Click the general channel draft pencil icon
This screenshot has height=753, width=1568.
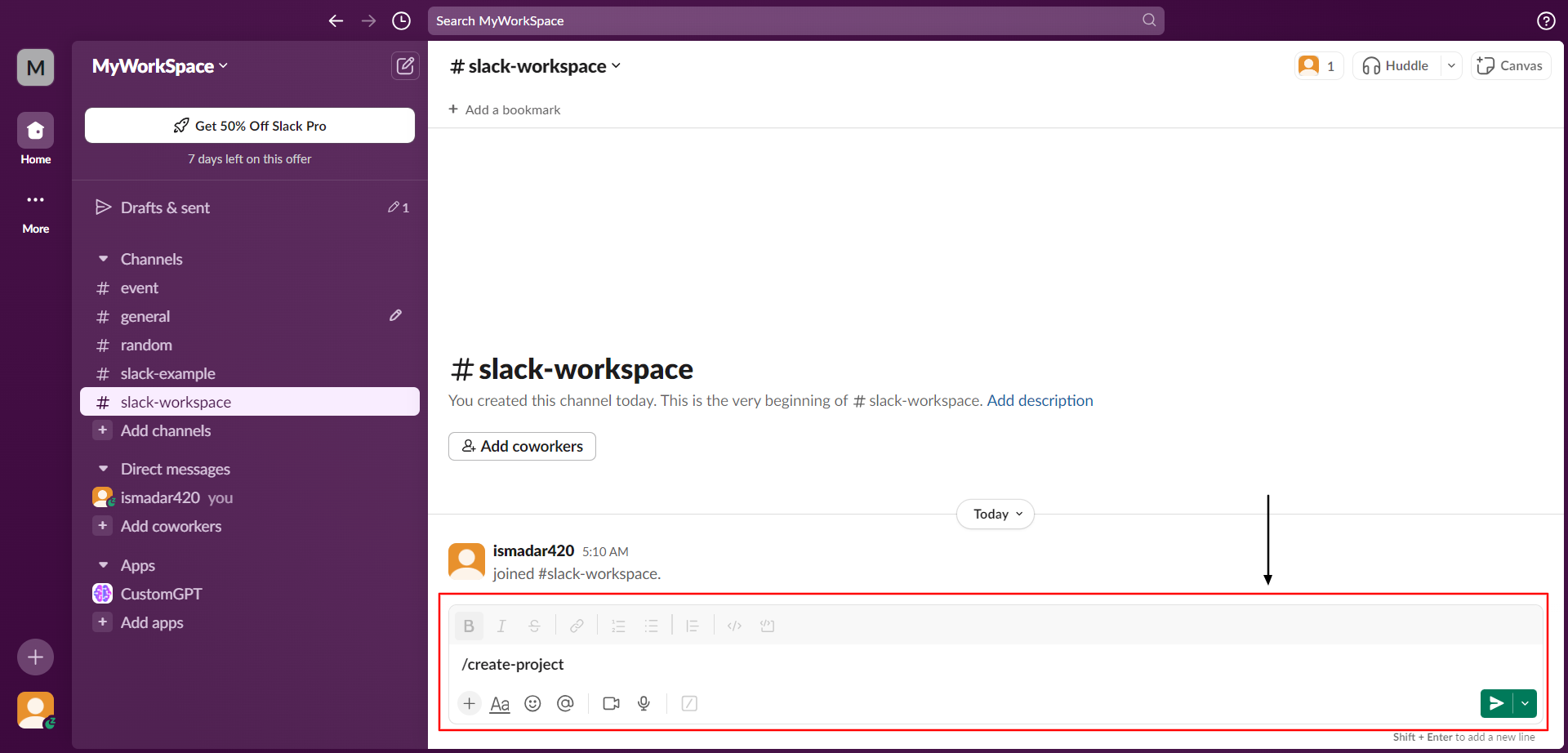[395, 316]
